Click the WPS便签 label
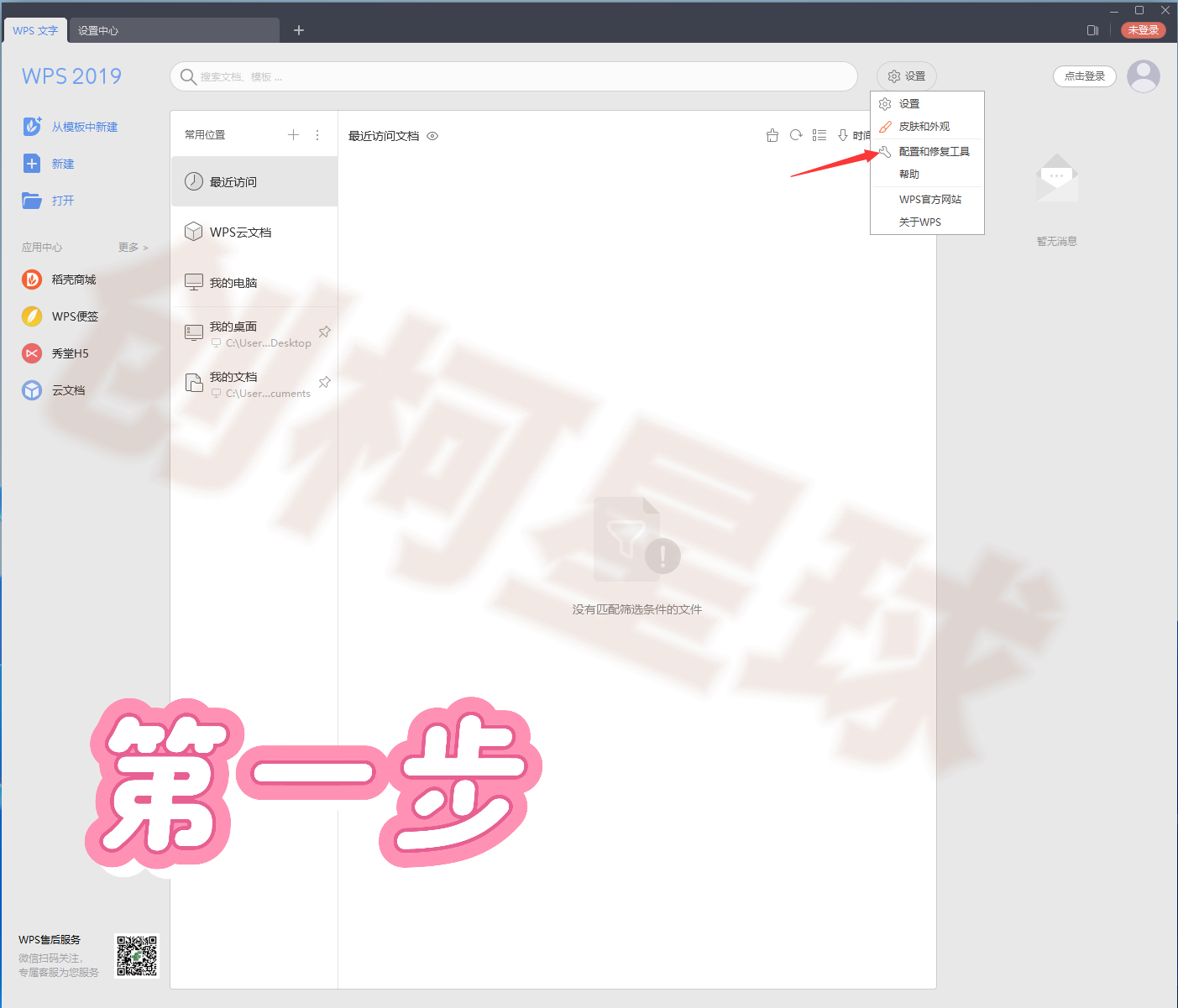Screen dimensions: 1178x1008 [x=75, y=316]
